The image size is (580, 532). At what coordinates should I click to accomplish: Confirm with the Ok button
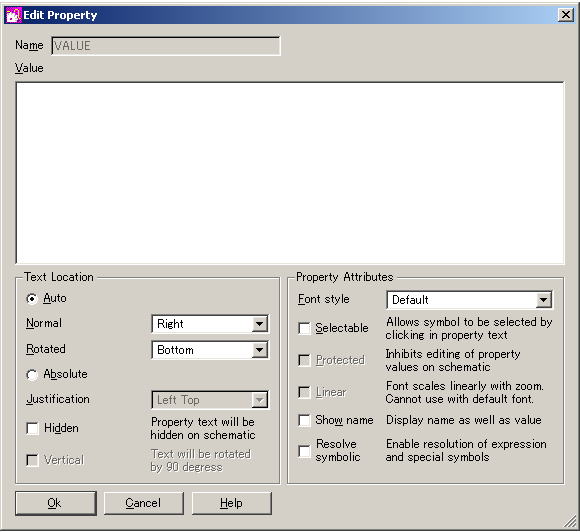click(56, 503)
